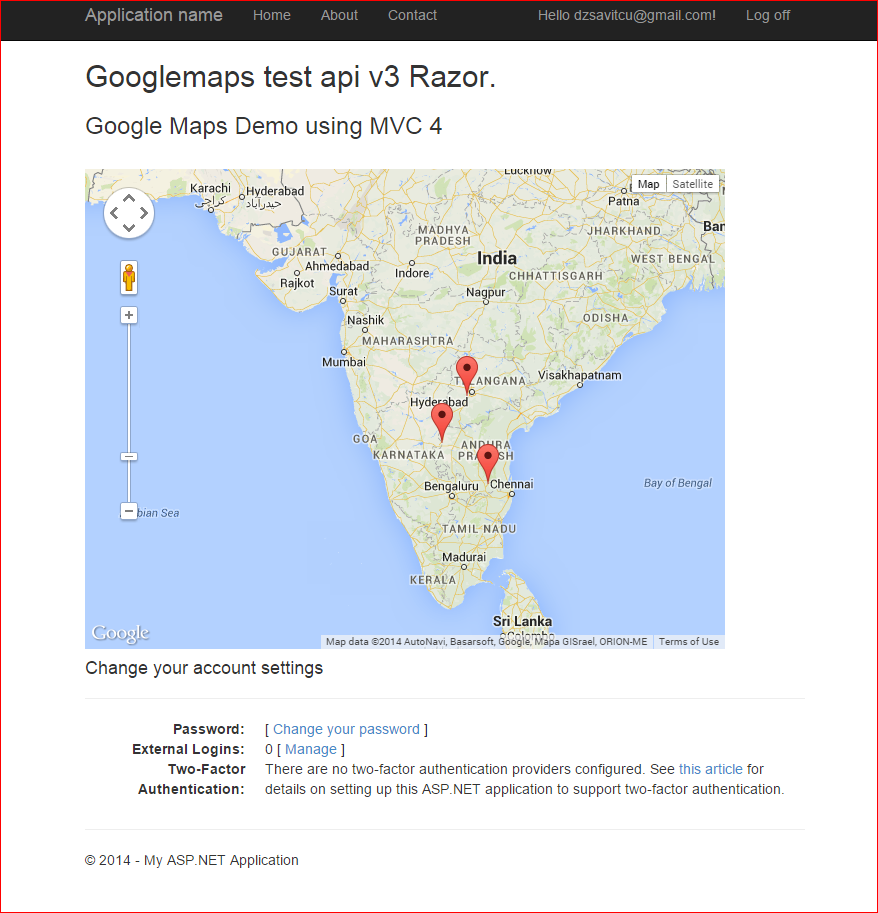The image size is (878, 913).
Task: Click the zoom slider handle
Action: (x=129, y=456)
